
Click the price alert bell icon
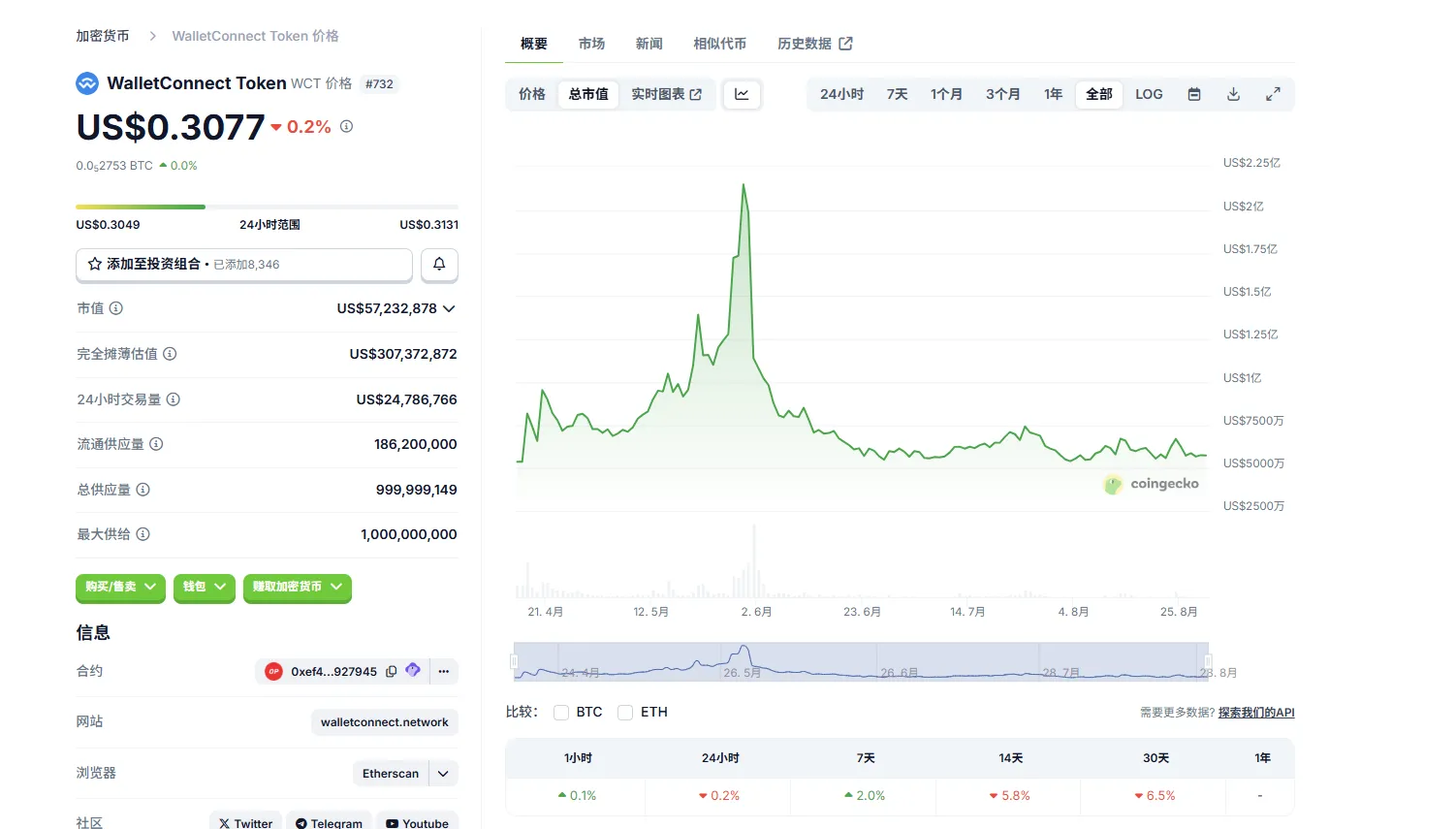439,264
